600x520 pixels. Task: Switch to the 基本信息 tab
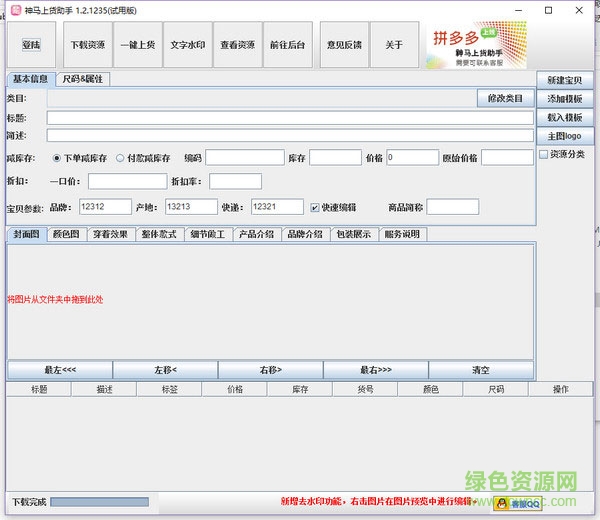(31, 79)
